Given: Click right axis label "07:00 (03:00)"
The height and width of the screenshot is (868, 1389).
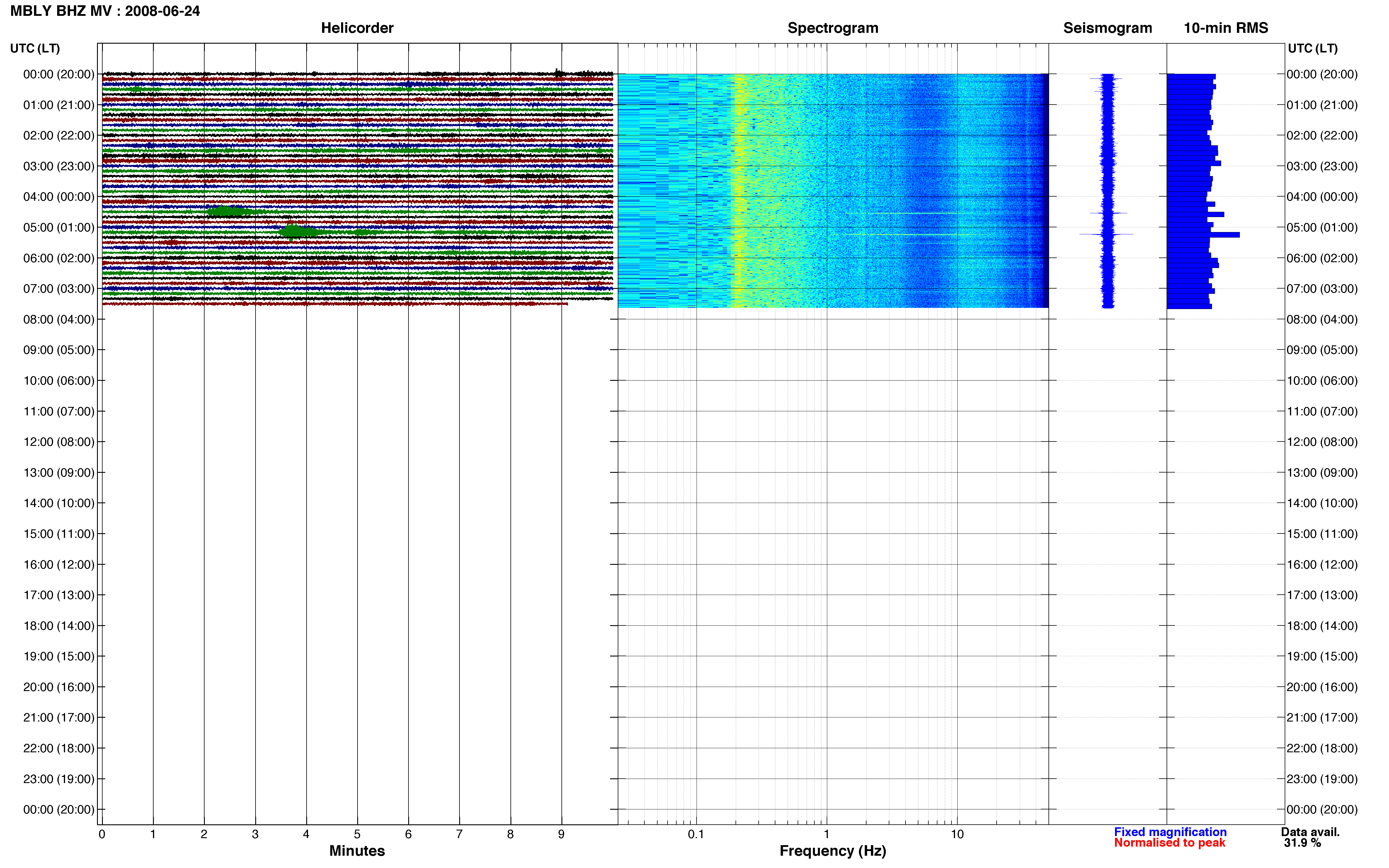Looking at the screenshot, I should (x=1322, y=289).
